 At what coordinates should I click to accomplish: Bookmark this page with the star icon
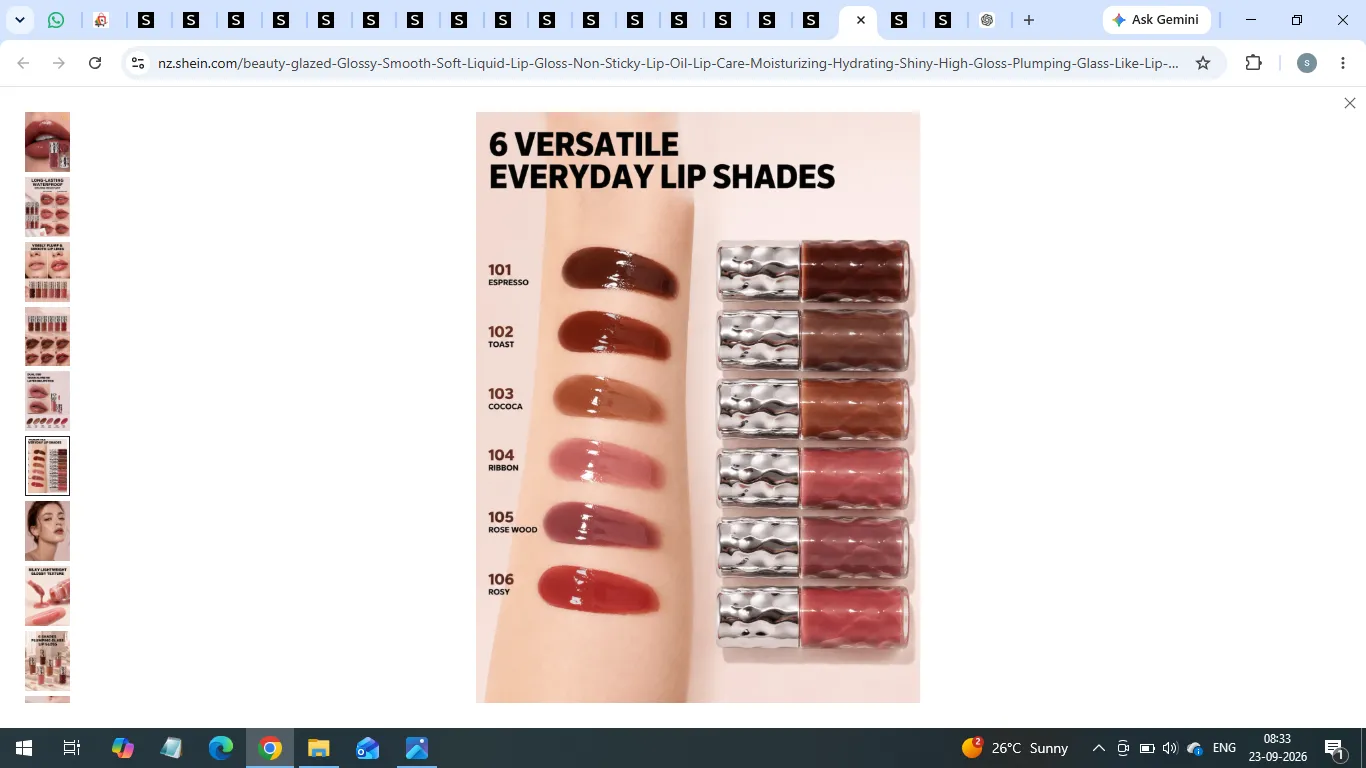coord(1203,63)
